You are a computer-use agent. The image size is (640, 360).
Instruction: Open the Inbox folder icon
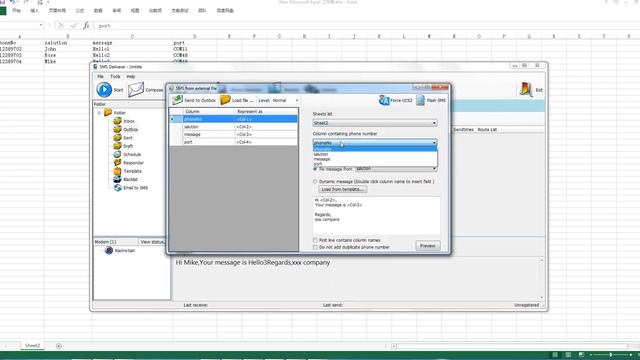point(118,121)
